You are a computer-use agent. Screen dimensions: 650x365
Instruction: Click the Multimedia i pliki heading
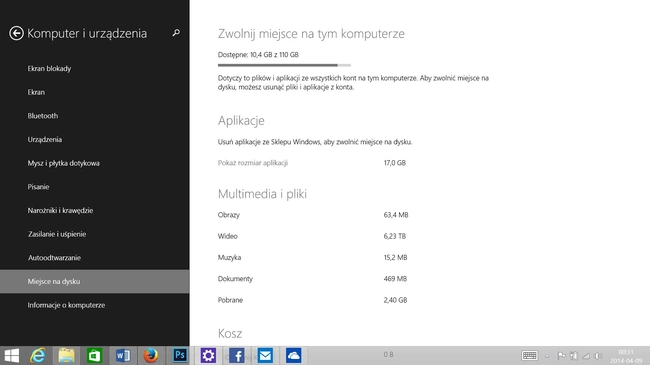(x=262, y=194)
